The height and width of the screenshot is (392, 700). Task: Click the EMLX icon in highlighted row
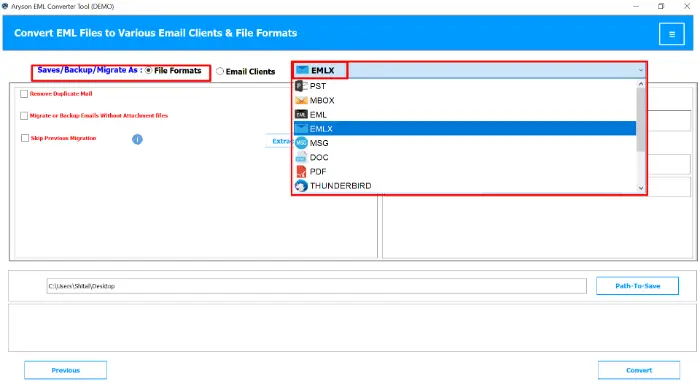pos(301,129)
